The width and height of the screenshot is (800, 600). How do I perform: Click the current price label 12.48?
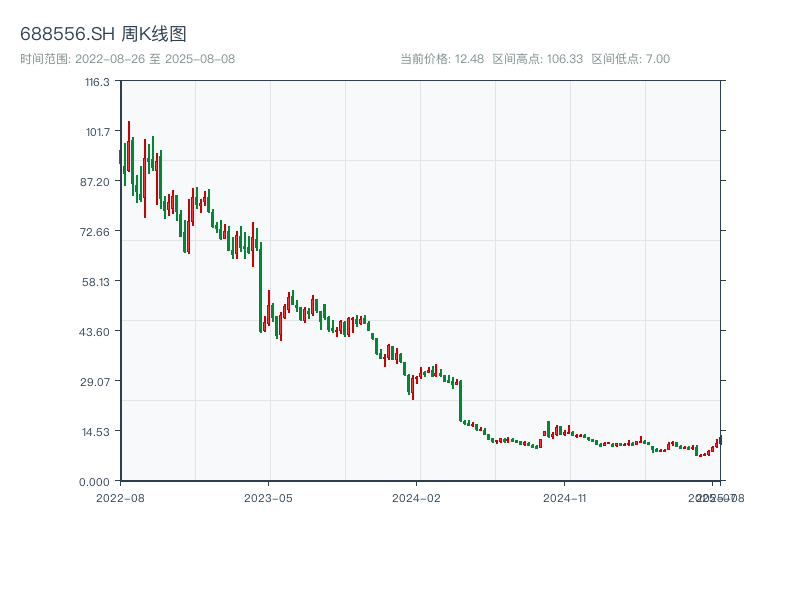pyautogui.click(x=442, y=59)
